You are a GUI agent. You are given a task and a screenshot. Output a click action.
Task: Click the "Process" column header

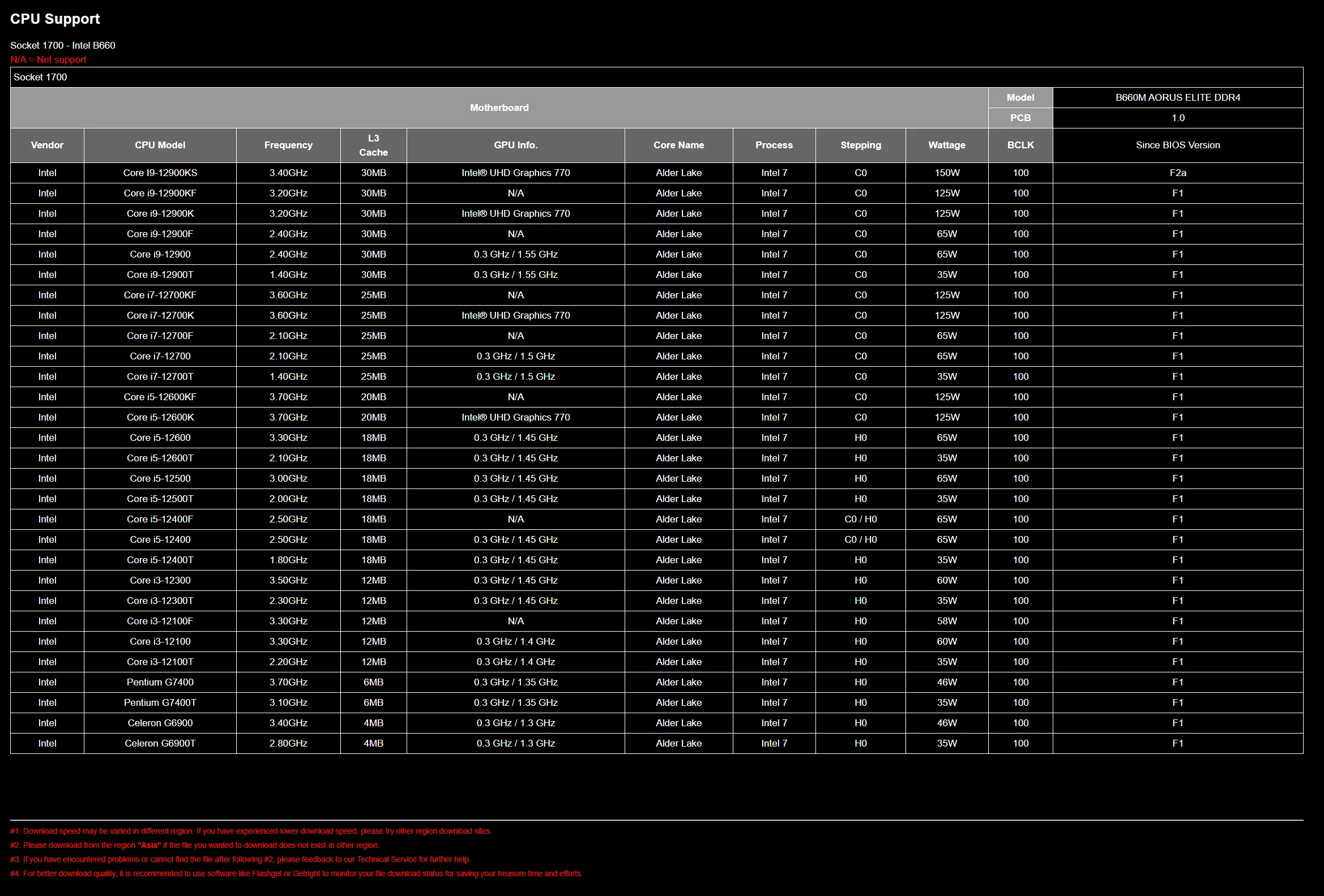click(x=774, y=145)
